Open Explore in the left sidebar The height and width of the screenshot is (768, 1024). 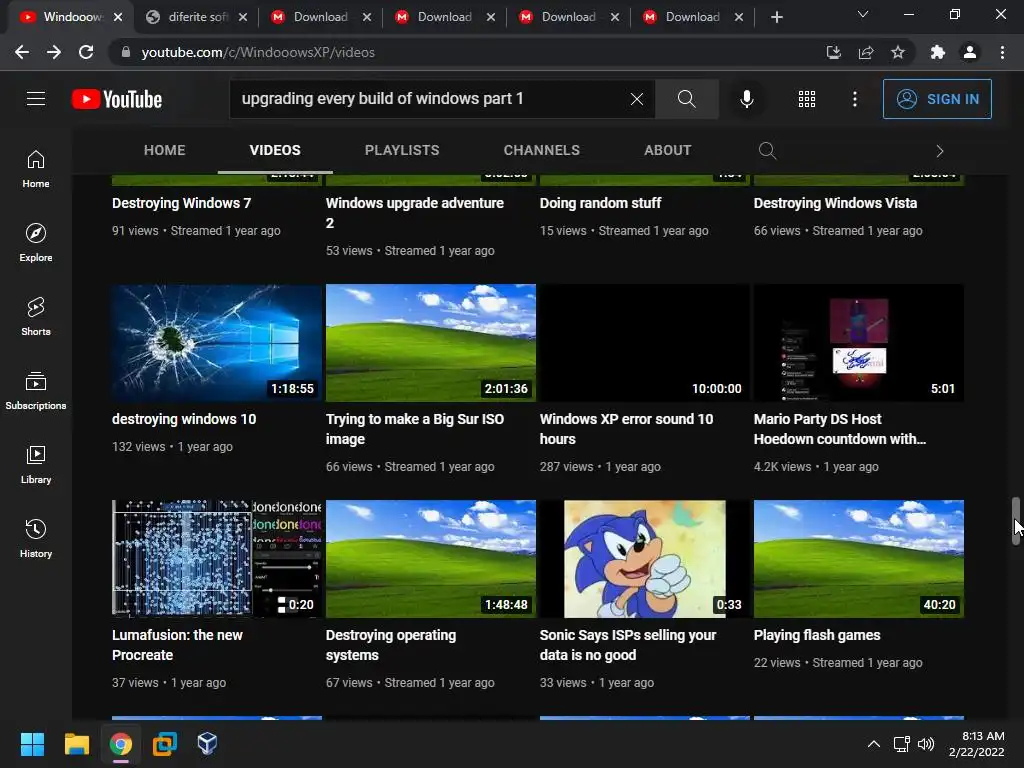pos(36,243)
